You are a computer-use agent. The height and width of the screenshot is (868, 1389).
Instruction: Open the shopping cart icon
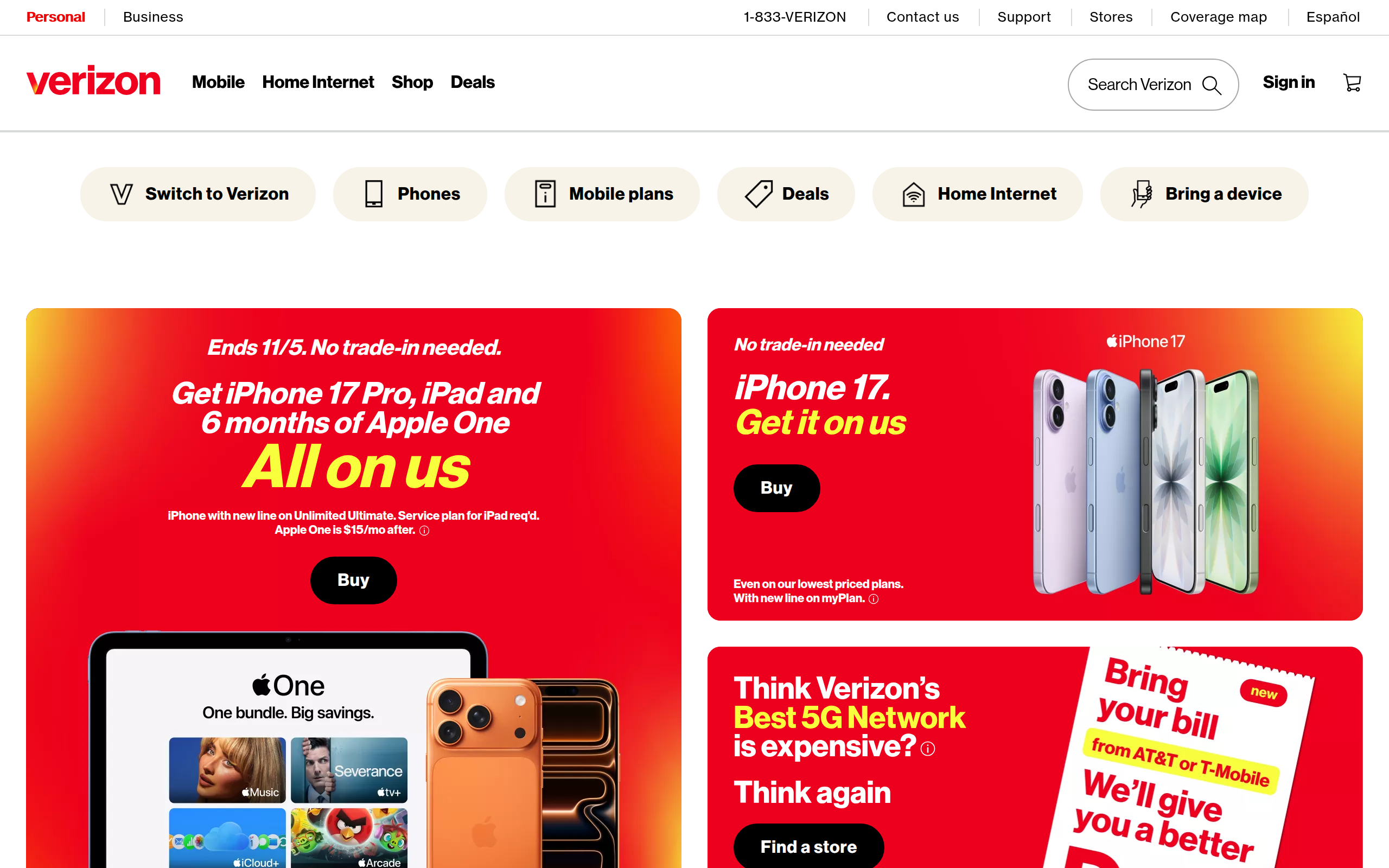pyautogui.click(x=1352, y=83)
